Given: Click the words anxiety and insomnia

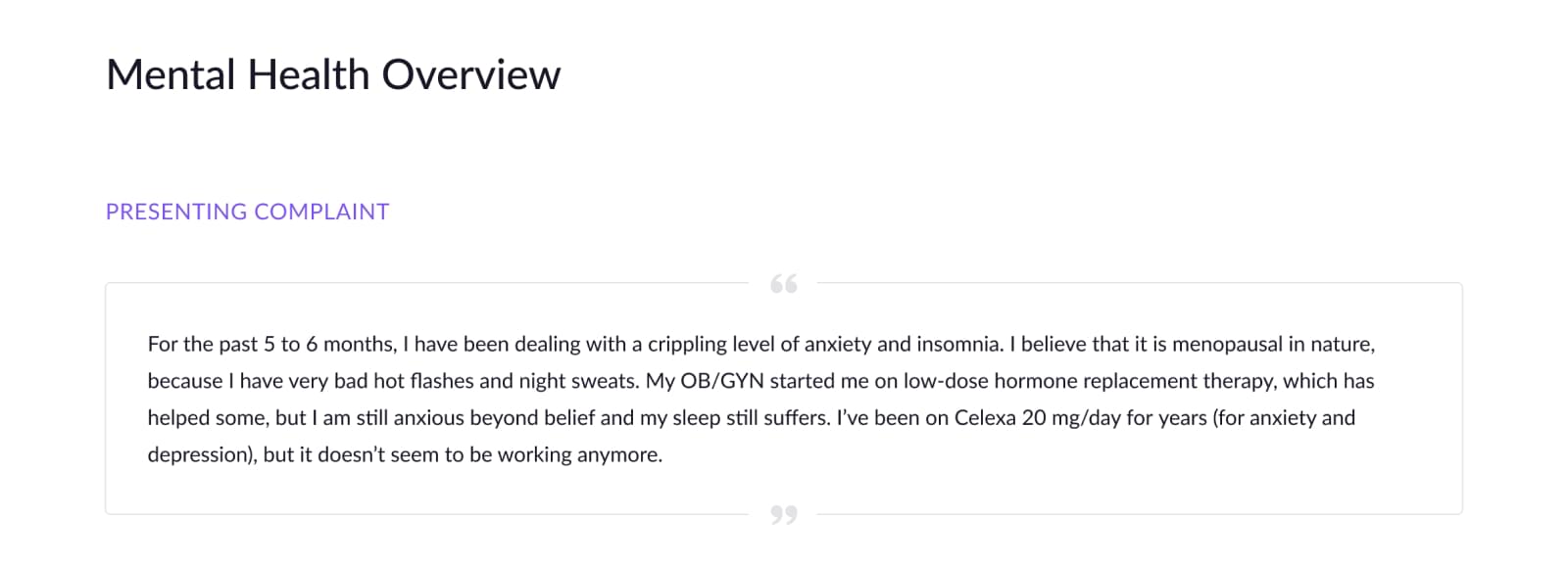Looking at the screenshot, I should (x=904, y=345).
